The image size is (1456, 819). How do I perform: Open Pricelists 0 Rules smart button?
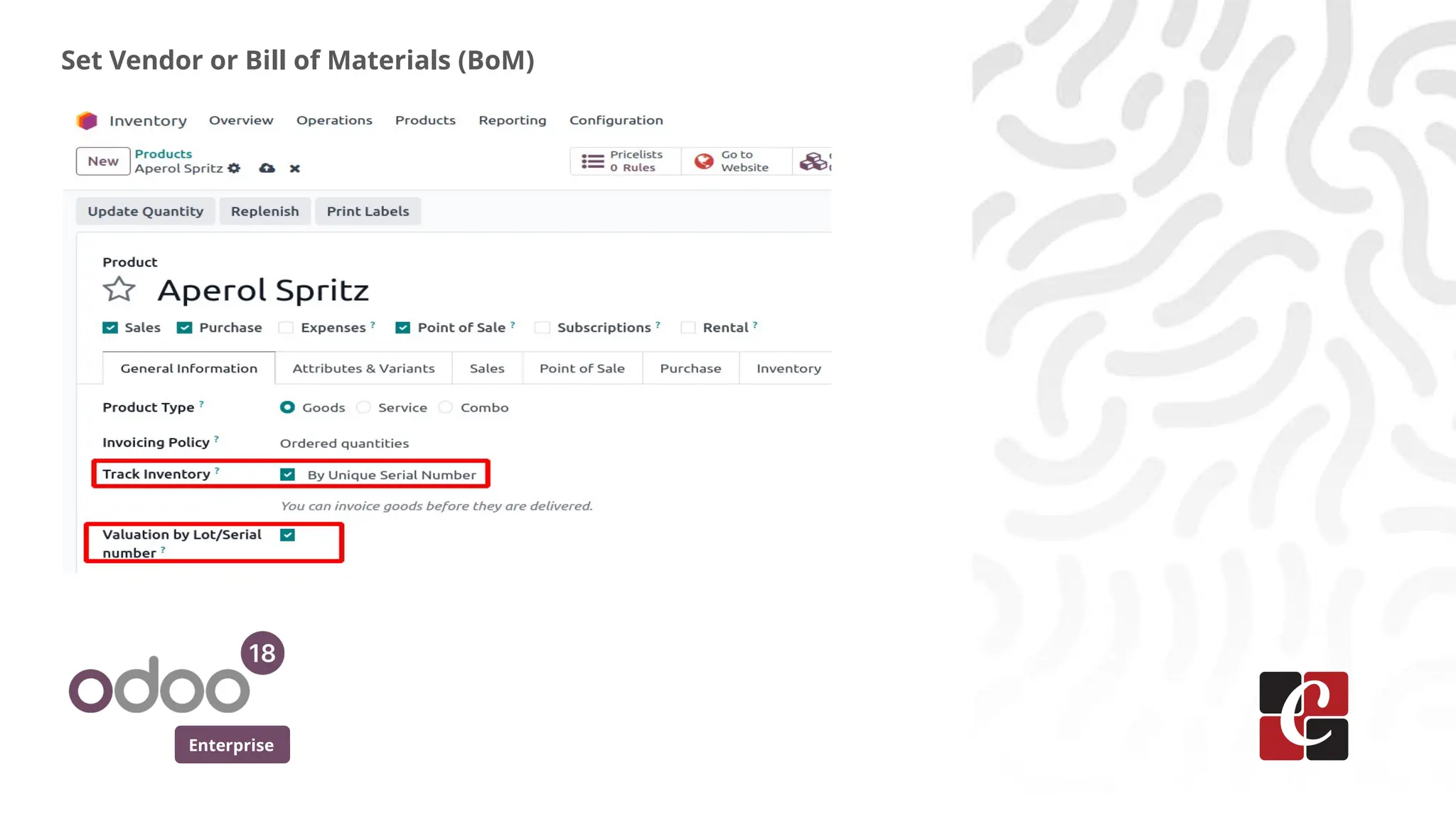coord(626,161)
